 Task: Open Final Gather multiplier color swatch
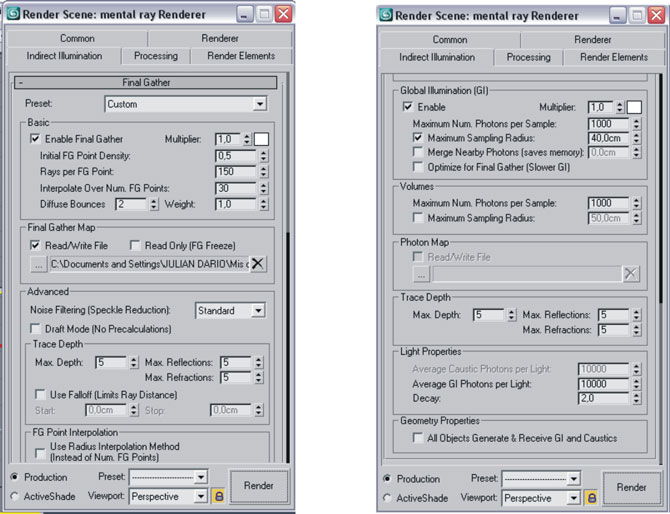pyautogui.click(x=262, y=139)
